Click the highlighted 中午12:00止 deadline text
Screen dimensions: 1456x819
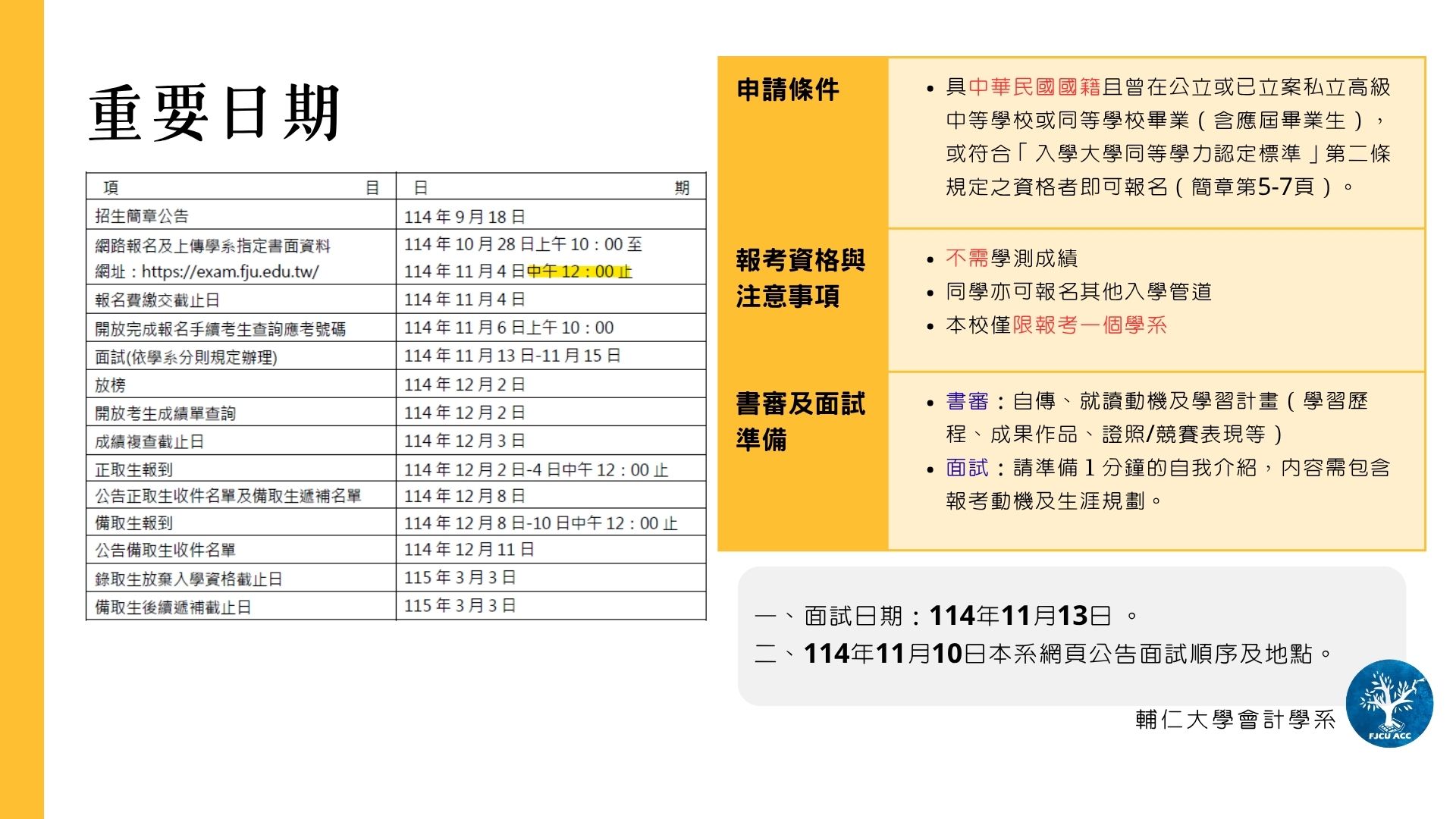[579, 271]
